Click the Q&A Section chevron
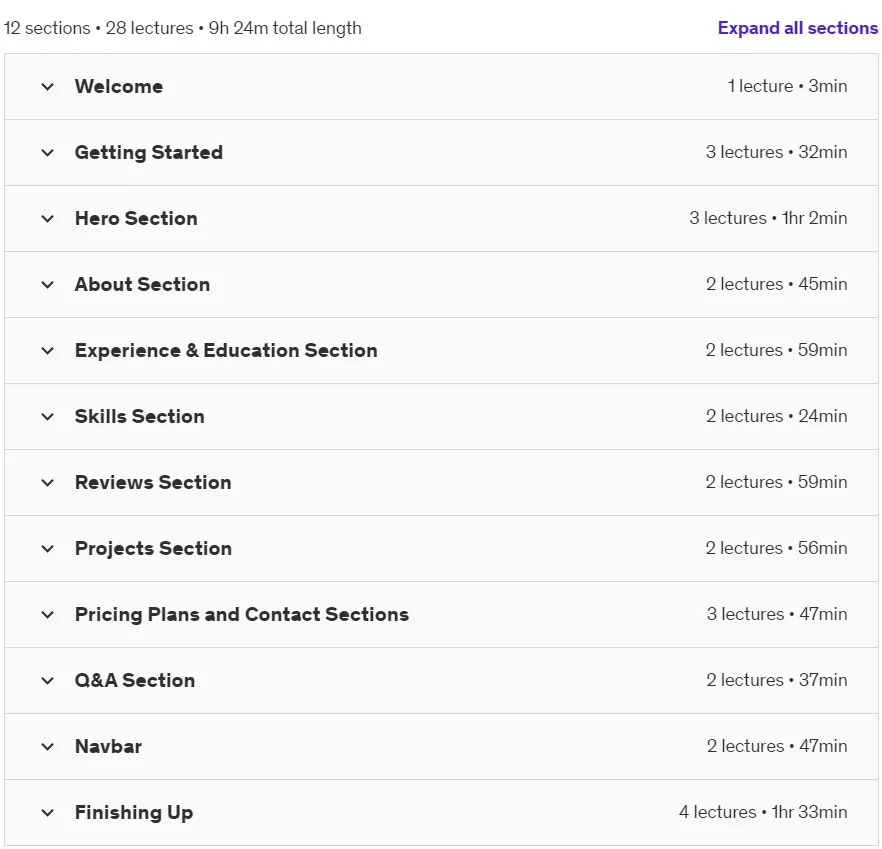This screenshot has width=882, height=849. coord(48,681)
